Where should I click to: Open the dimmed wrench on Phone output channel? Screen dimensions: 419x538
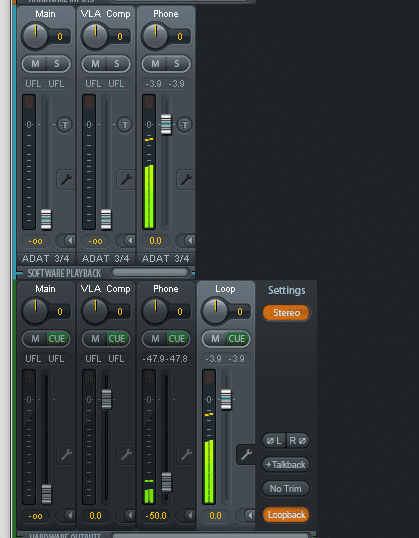click(186, 455)
